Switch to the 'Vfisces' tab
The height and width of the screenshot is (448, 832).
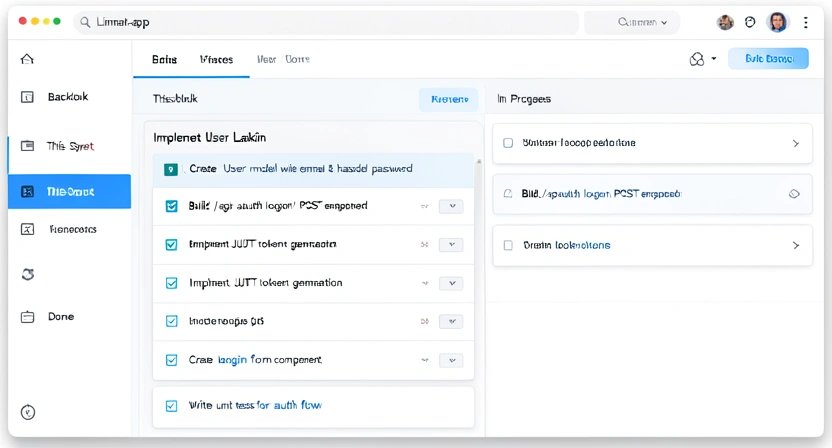tap(216, 59)
